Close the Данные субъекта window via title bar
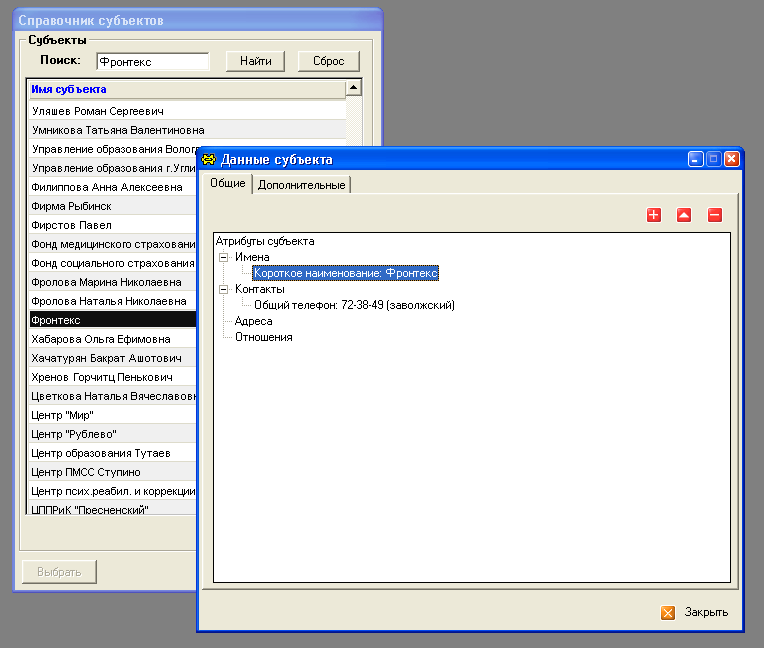The height and width of the screenshot is (648, 764). tap(732, 159)
